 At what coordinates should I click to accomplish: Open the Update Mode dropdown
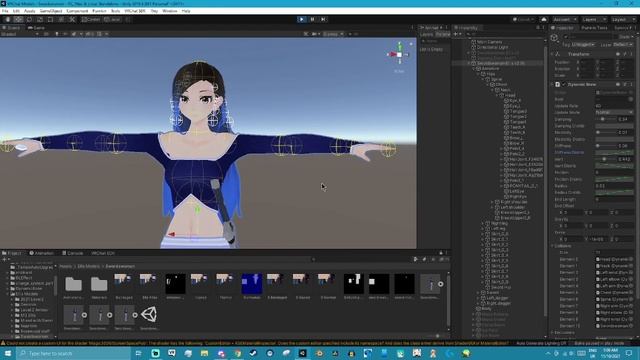[x=614, y=112]
